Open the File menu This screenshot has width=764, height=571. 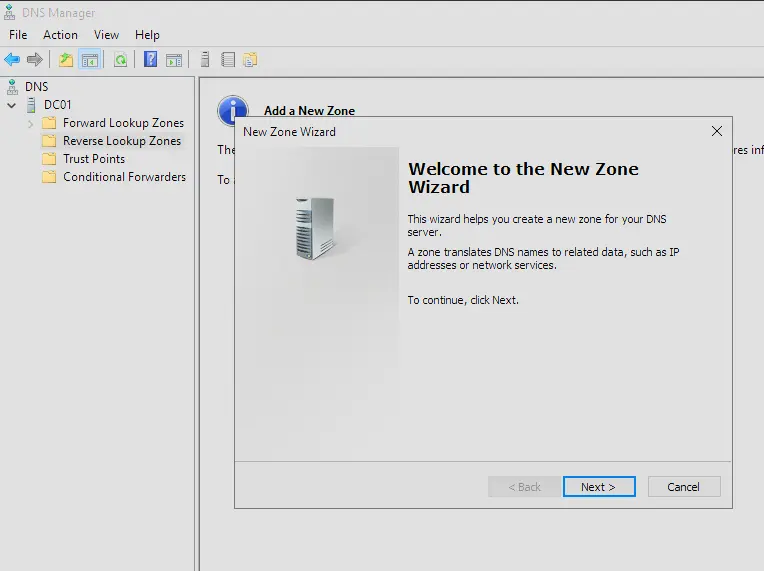pos(18,35)
